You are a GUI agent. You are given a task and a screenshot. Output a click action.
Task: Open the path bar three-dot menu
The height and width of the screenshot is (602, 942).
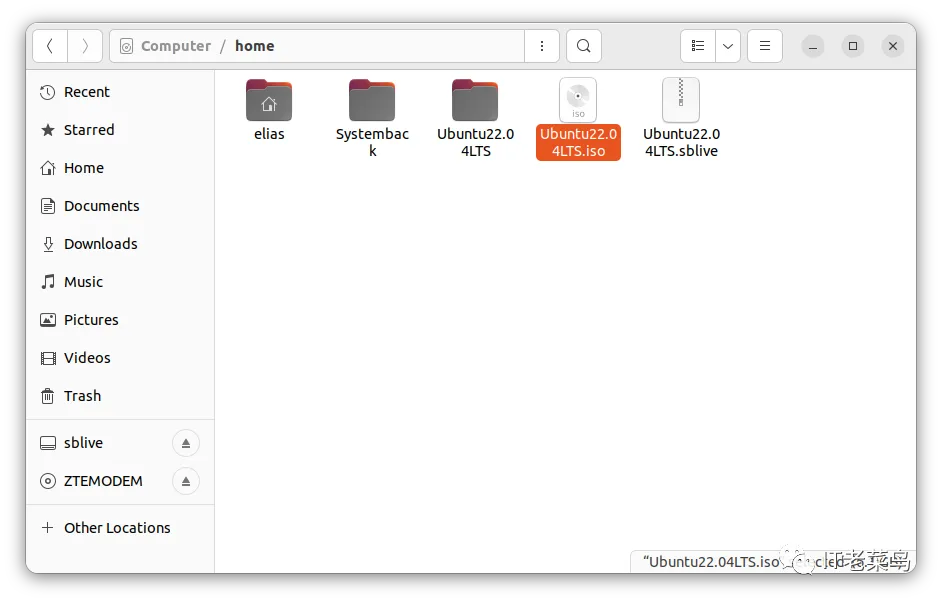[x=542, y=46]
